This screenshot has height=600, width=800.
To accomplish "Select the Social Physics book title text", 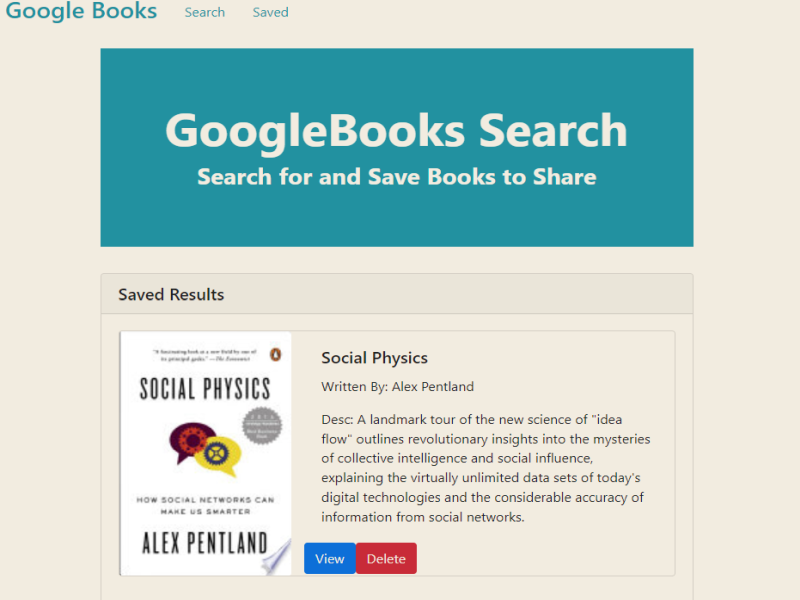I will pos(374,358).
